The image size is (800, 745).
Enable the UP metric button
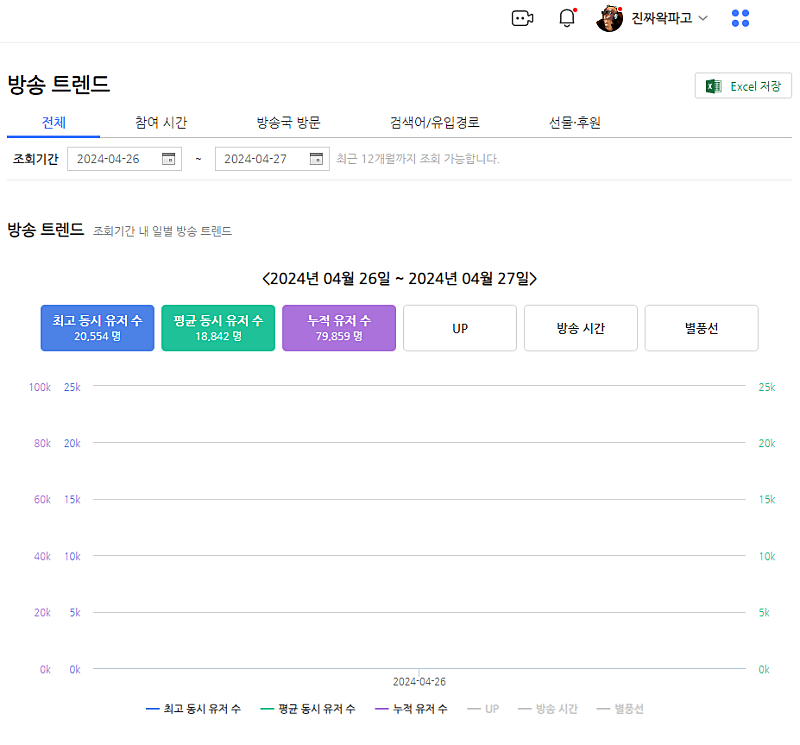point(460,328)
